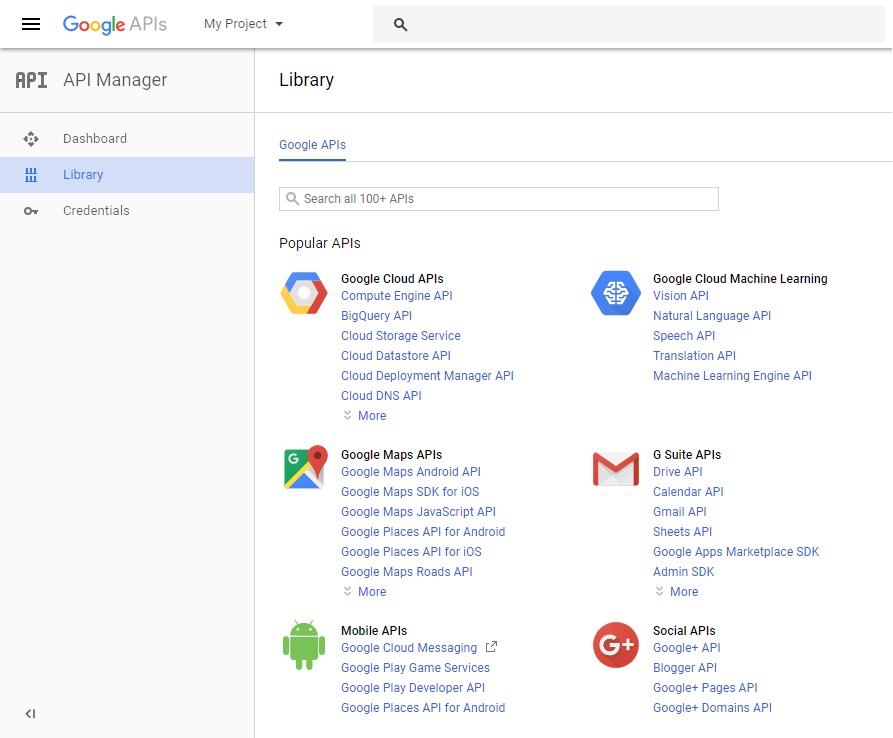Screen dimensions: 893x738
Task: Open the Compute Engine API link
Action: (x=396, y=296)
